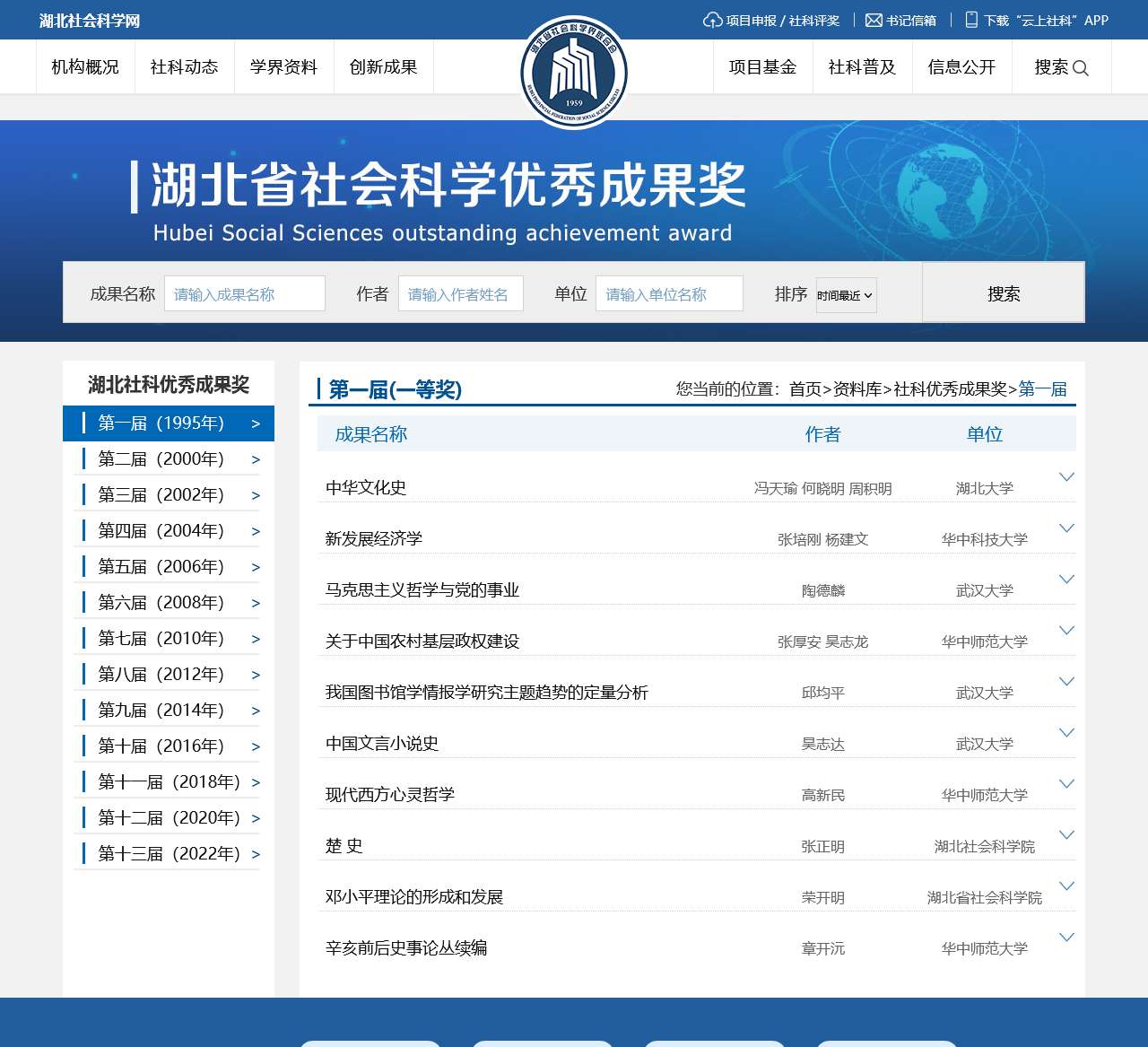The image size is (1148, 1047).
Task: Select 第二届（2000年）in the sidebar
Action: pyautogui.click(x=162, y=458)
